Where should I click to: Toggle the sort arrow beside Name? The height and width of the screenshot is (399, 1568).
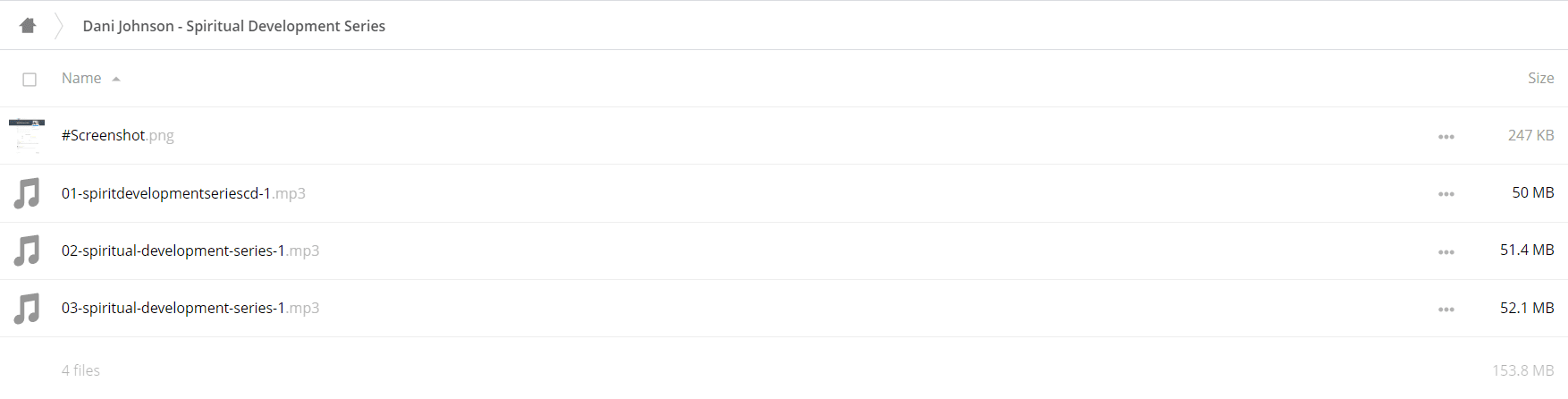pos(116,79)
